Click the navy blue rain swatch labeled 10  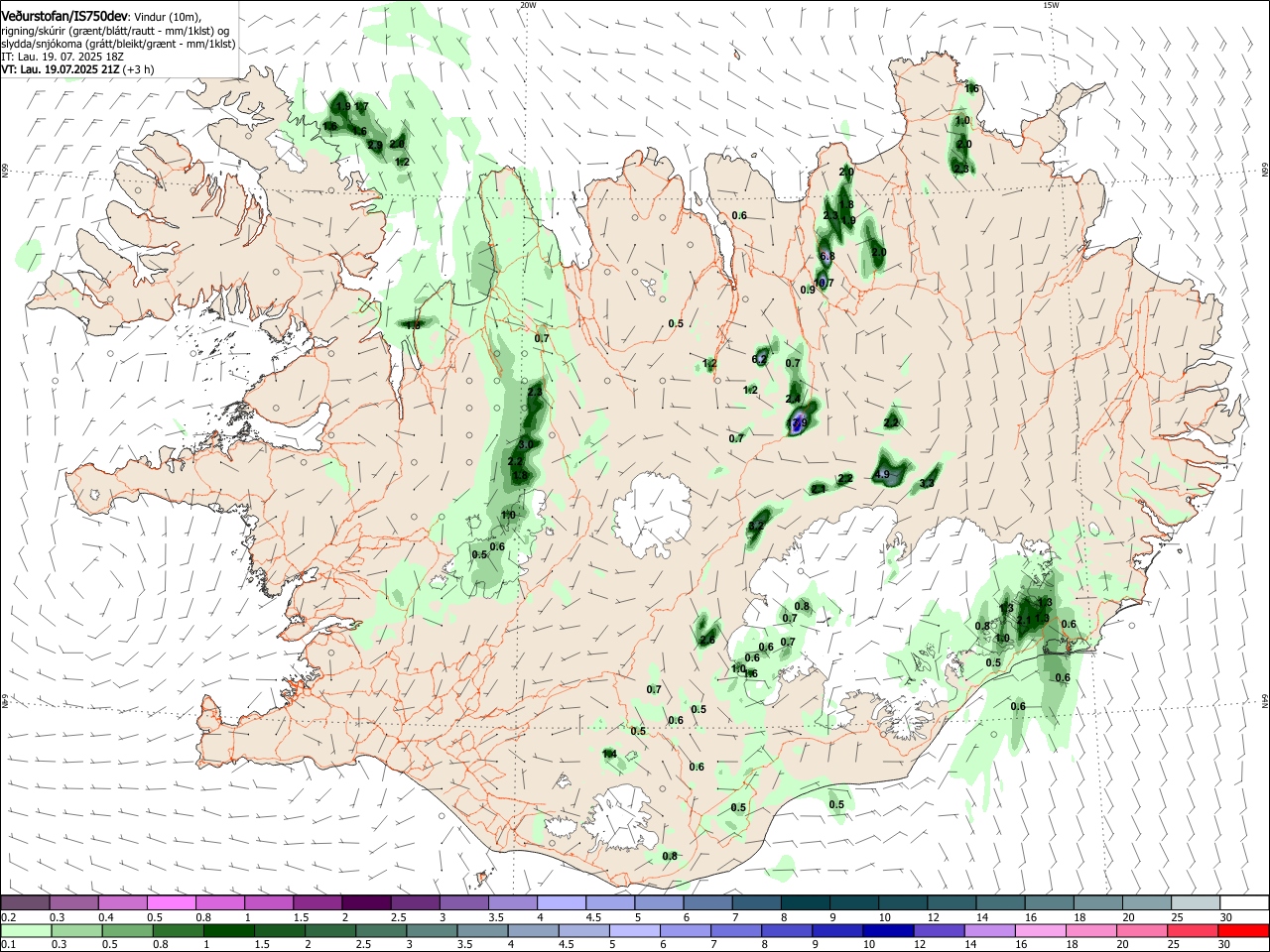coord(888,931)
